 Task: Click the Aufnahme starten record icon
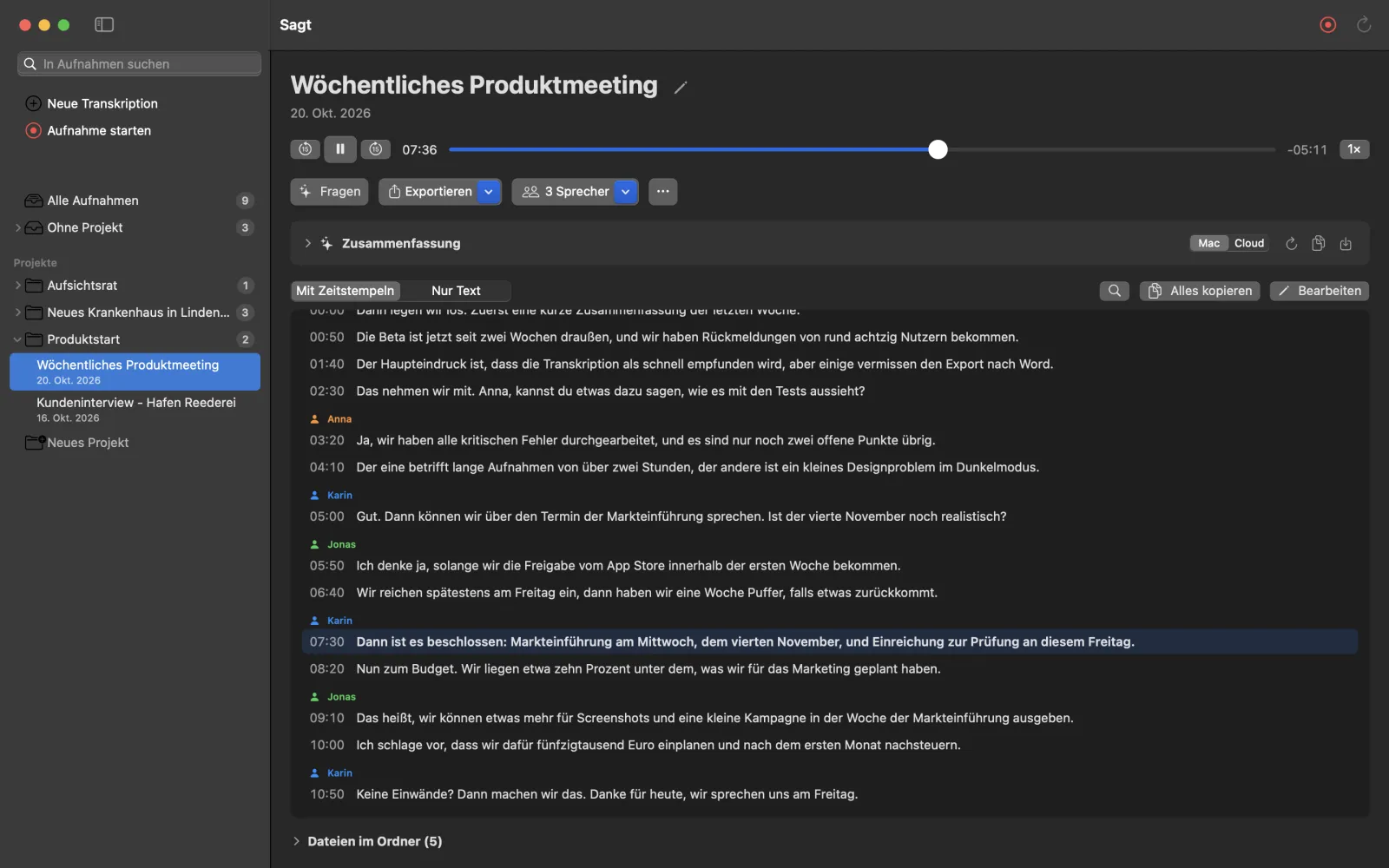33,130
